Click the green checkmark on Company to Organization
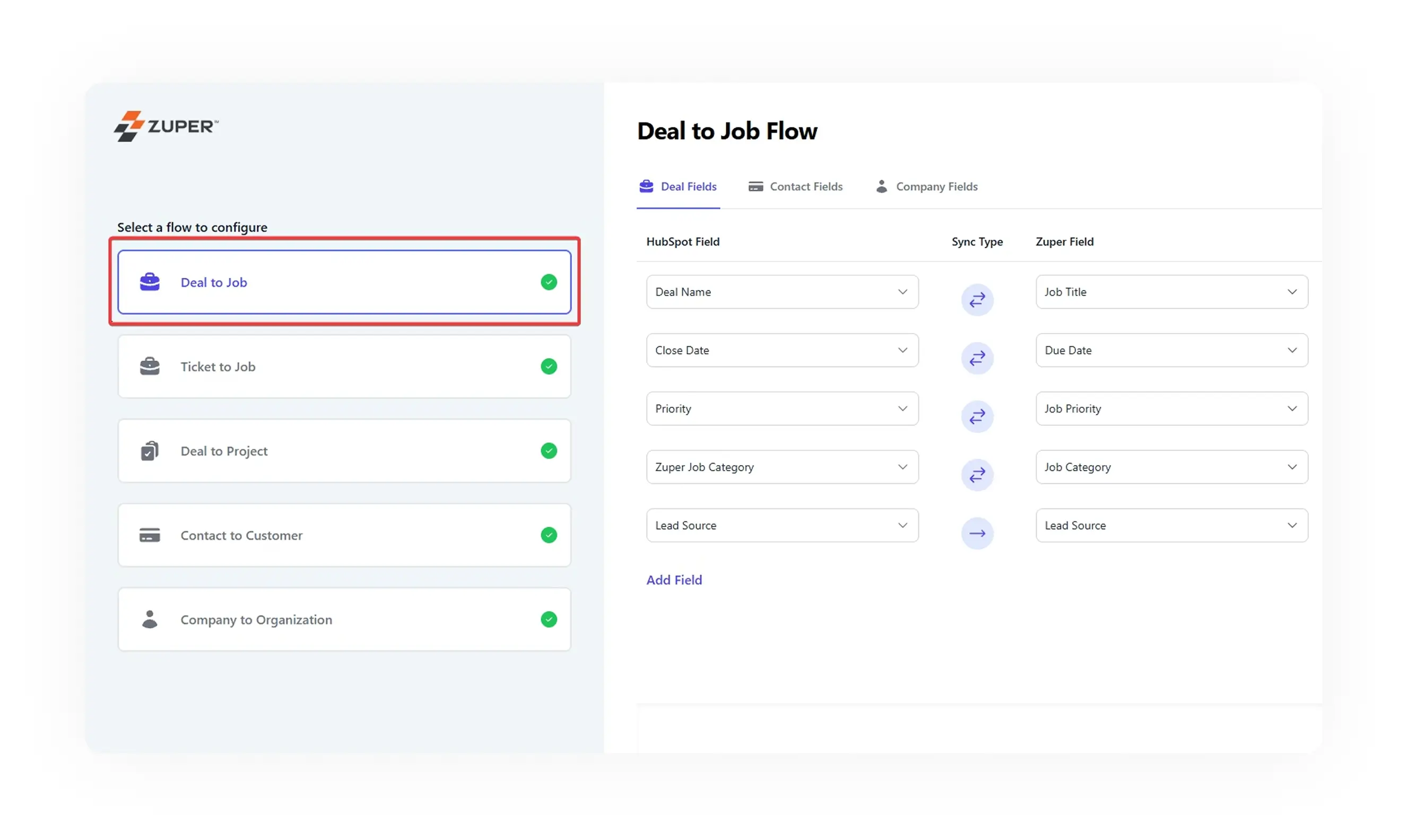Image resolution: width=1407 pixels, height=840 pixels. tap(548, 619)
